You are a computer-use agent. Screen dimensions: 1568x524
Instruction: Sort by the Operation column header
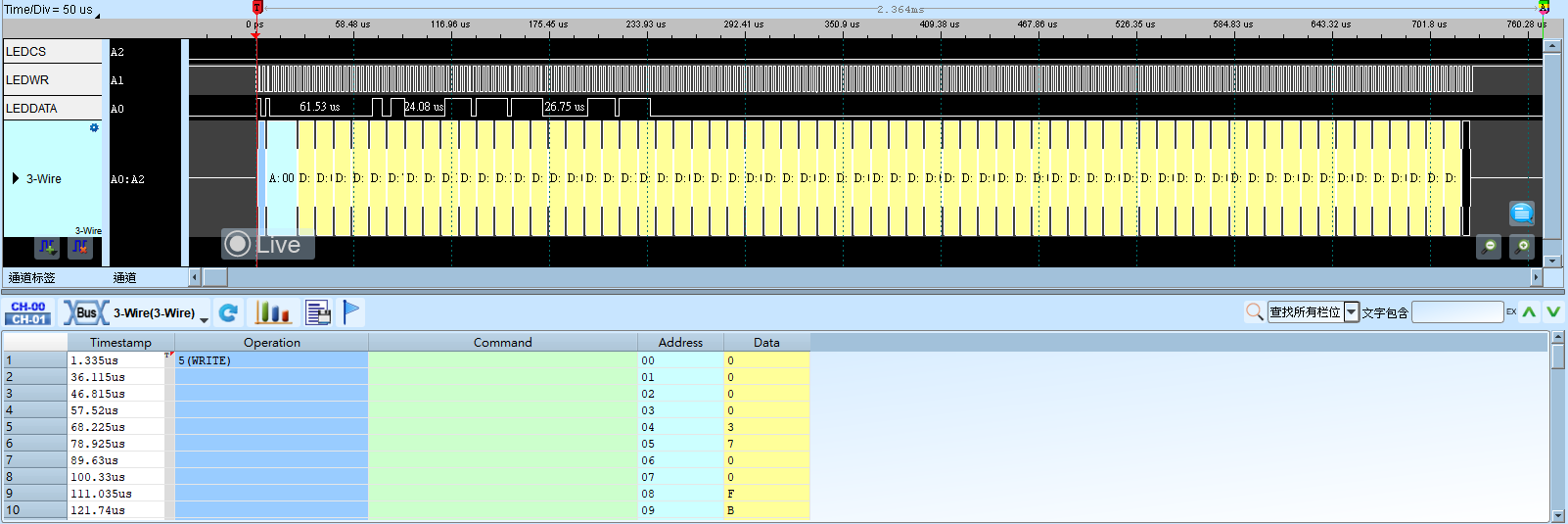[x=272, y=342]
